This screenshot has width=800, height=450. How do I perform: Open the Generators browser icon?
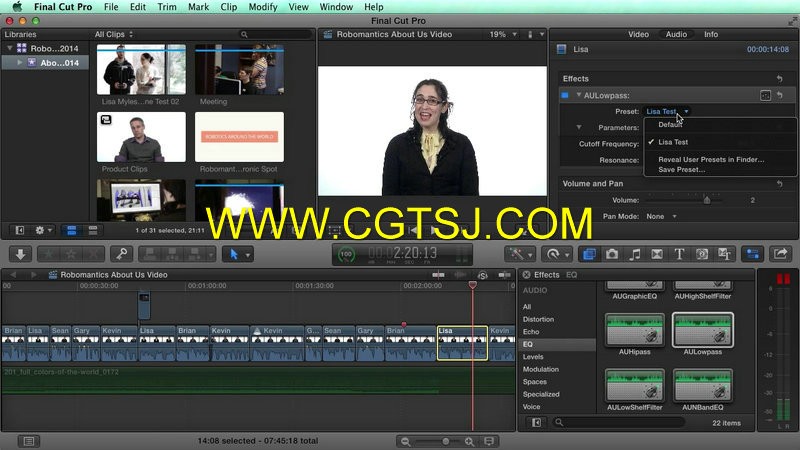(702, 254)
